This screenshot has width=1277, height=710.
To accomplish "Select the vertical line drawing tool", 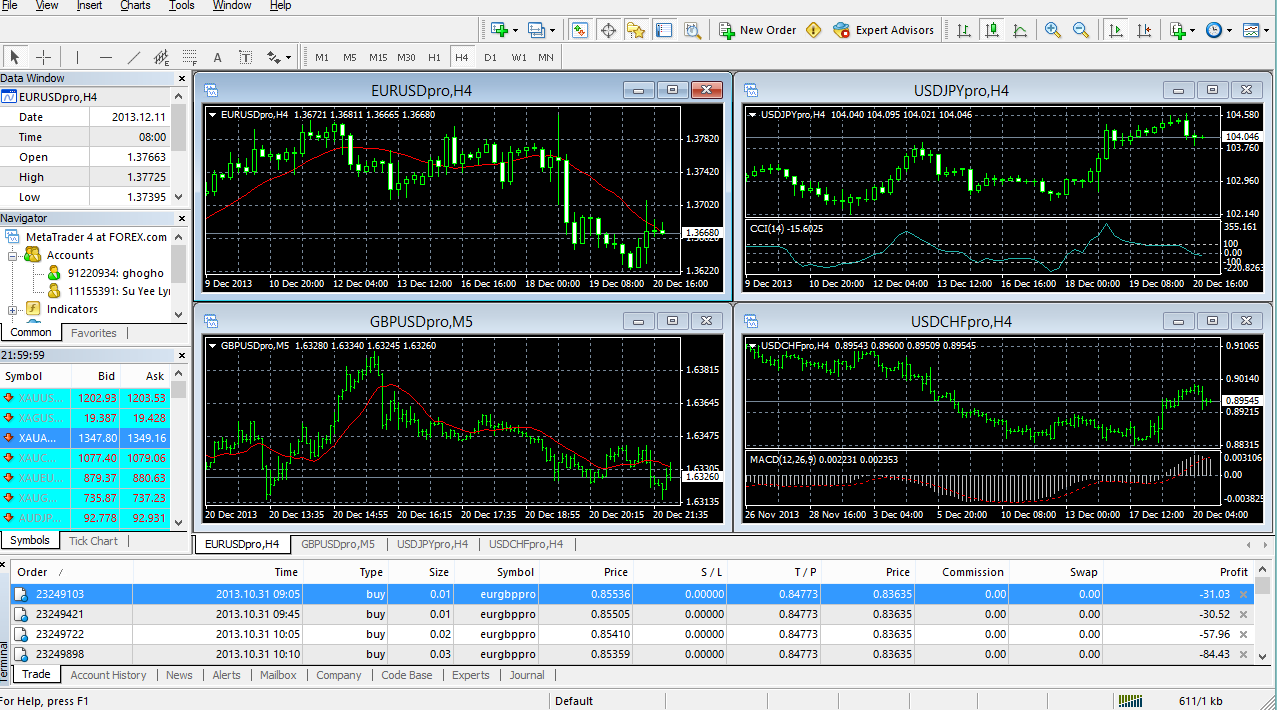I will tap(78, 57).
